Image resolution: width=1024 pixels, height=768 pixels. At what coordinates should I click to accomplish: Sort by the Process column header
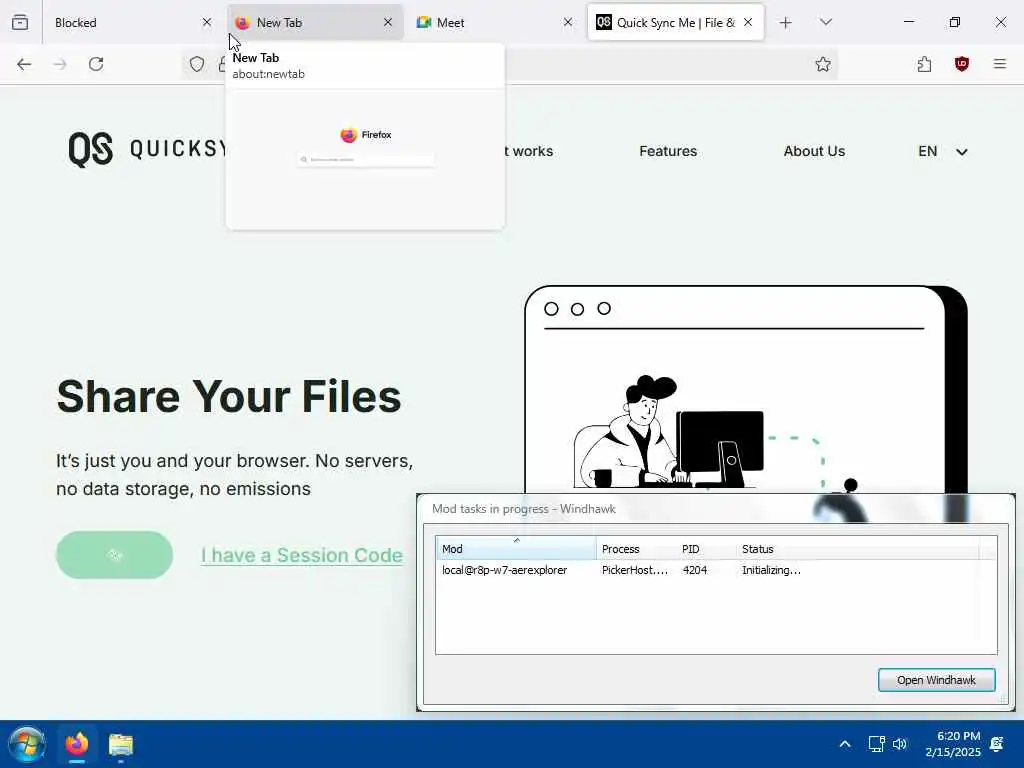(637, 549)
